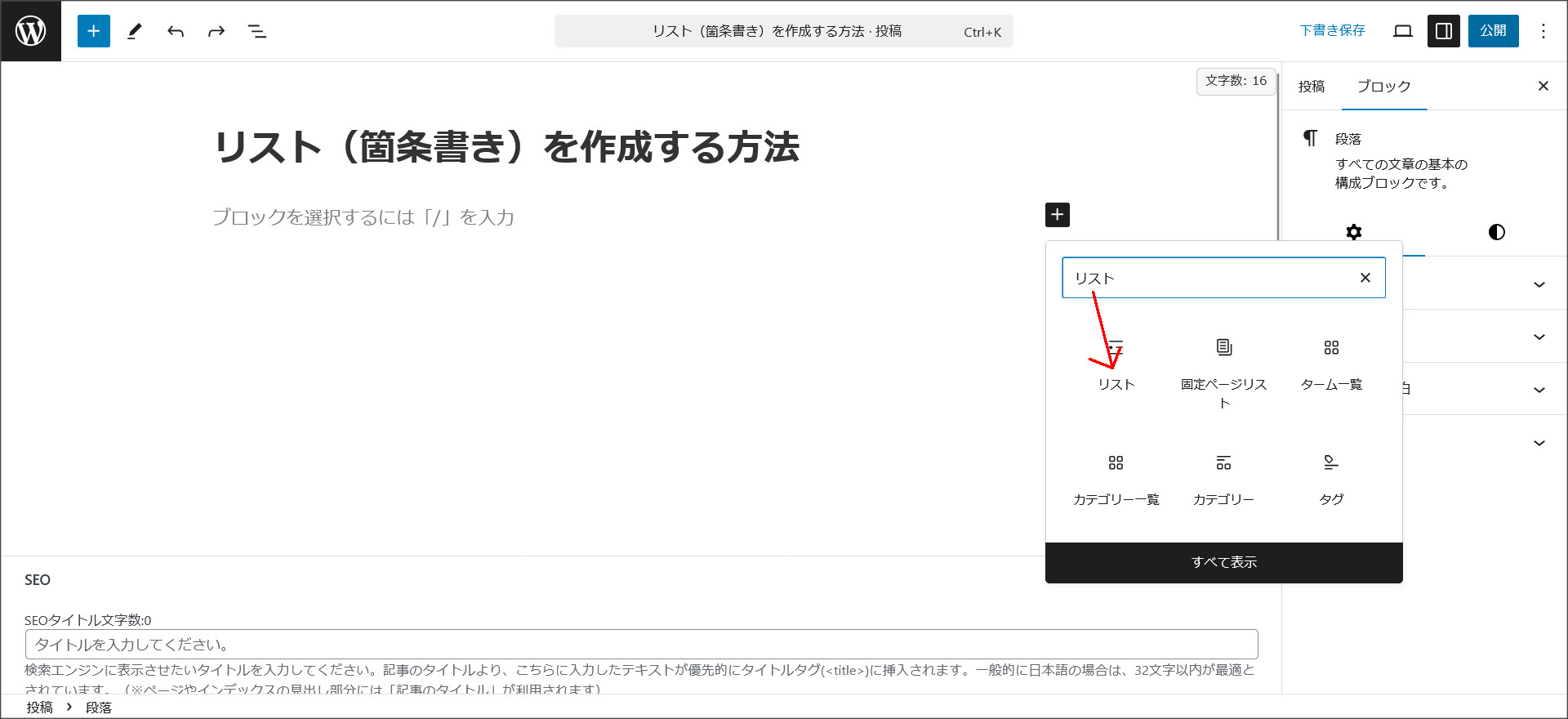The image size is (1568, 719).
Task: Open the block inserter toggle in toolbar
Action: (x=94, y=31)
